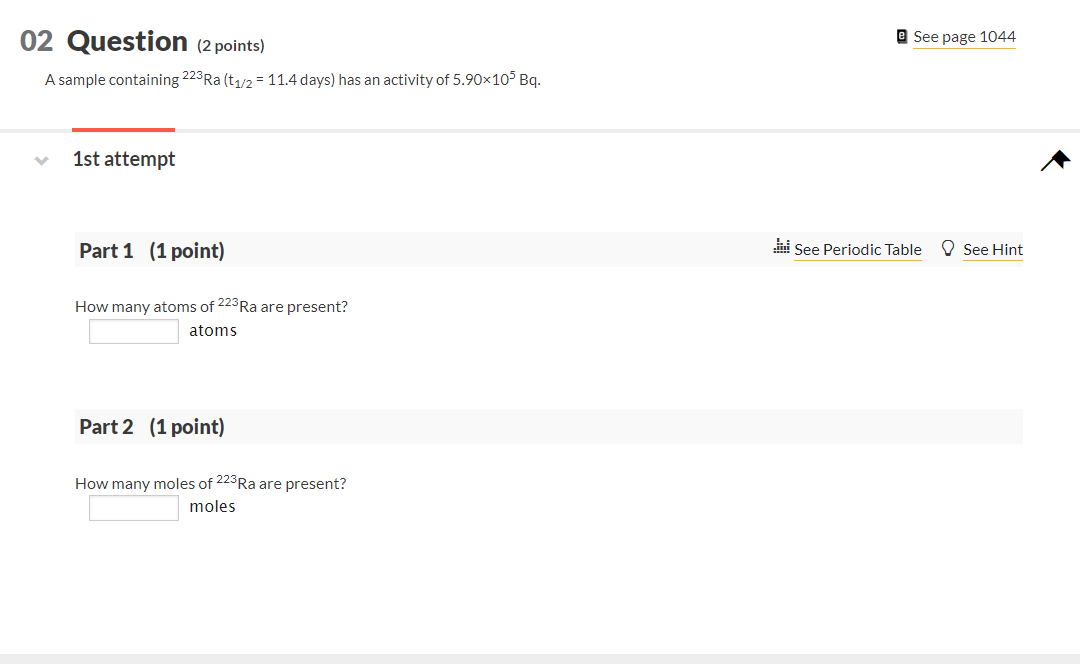
Task: Open the See Periodic Table link
Action: [857, 249]
